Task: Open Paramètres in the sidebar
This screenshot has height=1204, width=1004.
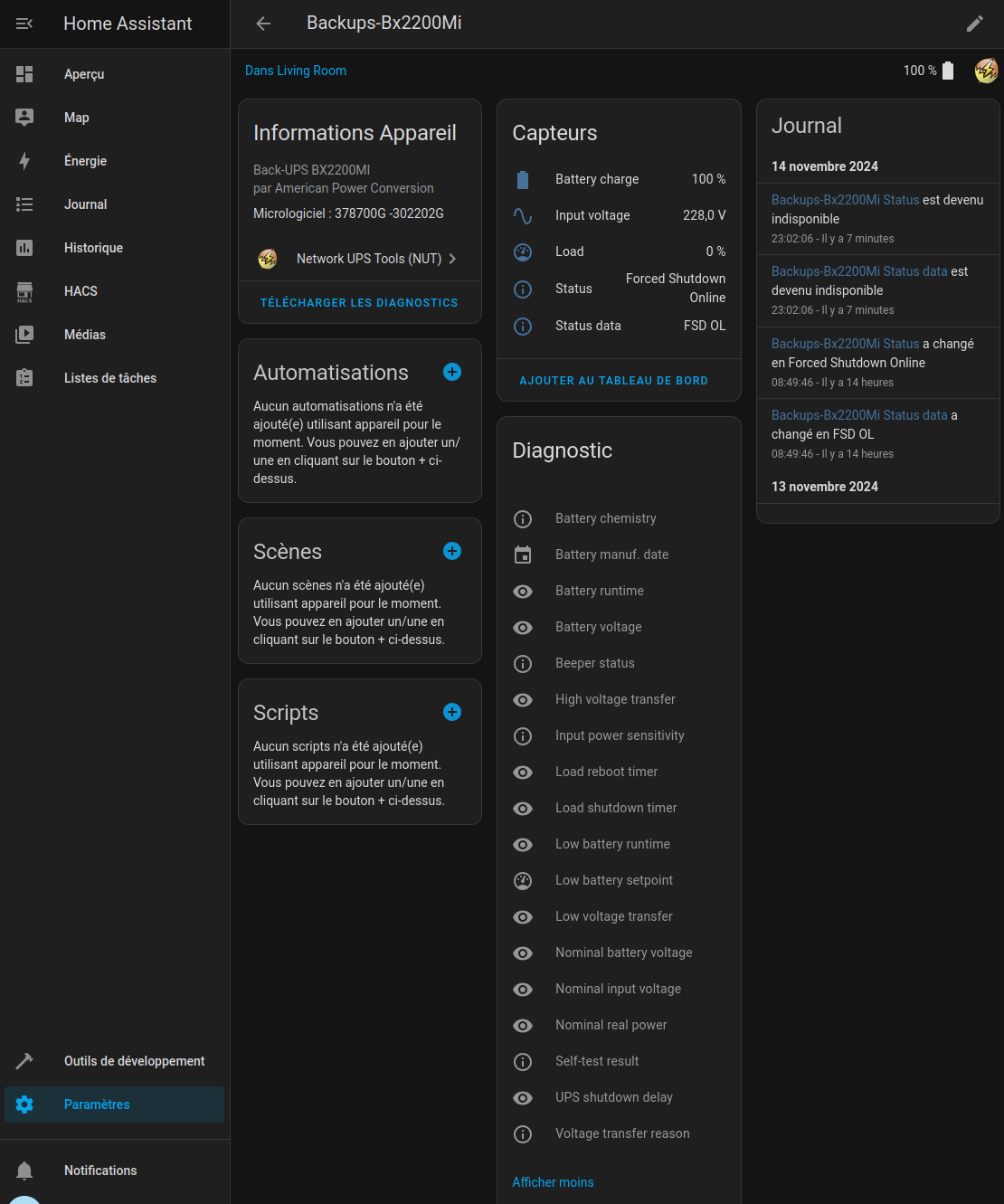Action: click(97, 1104)
